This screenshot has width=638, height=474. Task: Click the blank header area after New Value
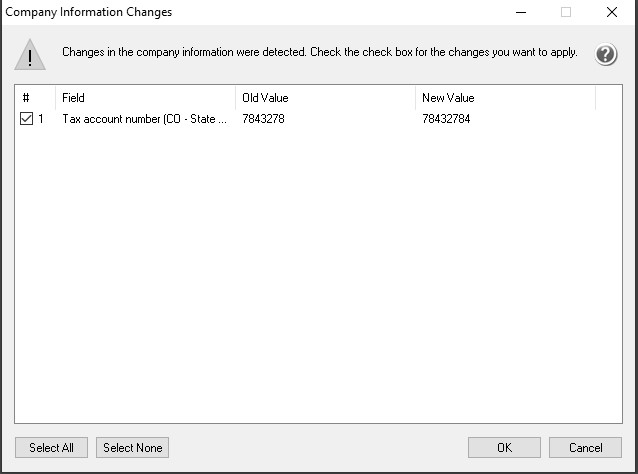click(609, 98)
